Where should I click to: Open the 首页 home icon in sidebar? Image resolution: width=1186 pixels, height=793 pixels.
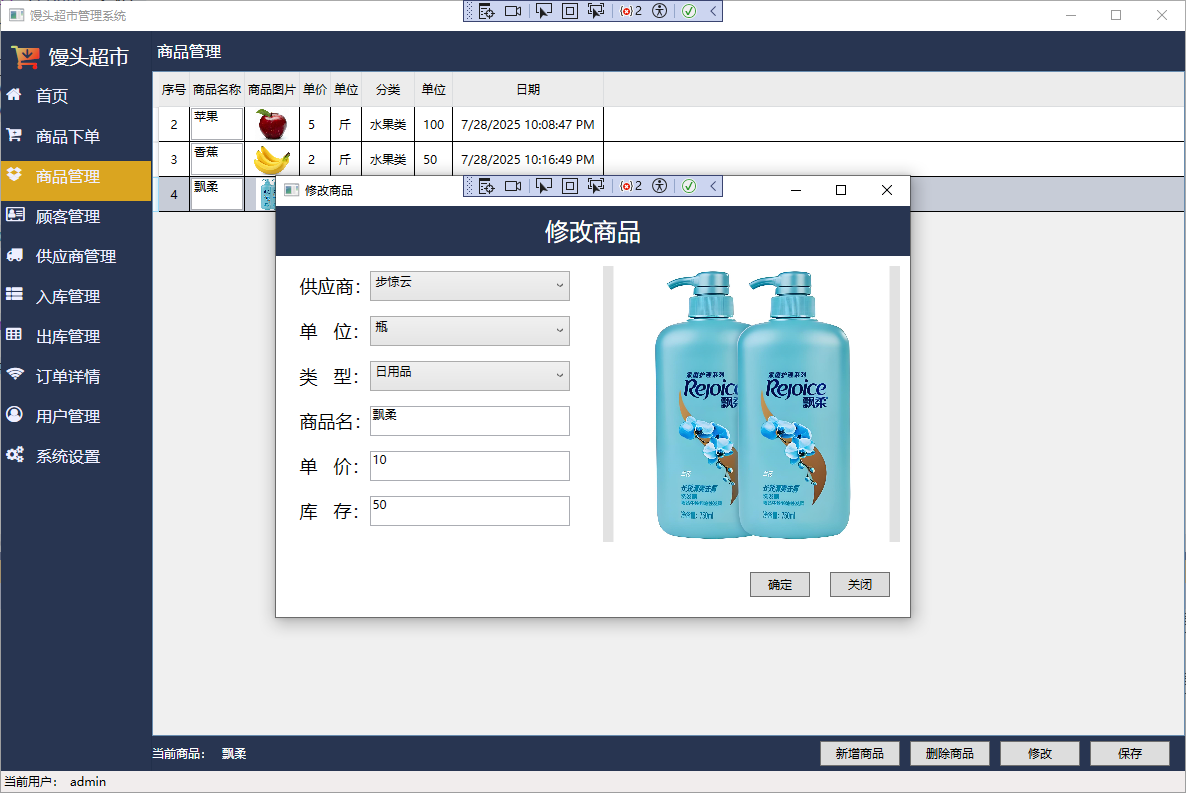coord(14,95)
